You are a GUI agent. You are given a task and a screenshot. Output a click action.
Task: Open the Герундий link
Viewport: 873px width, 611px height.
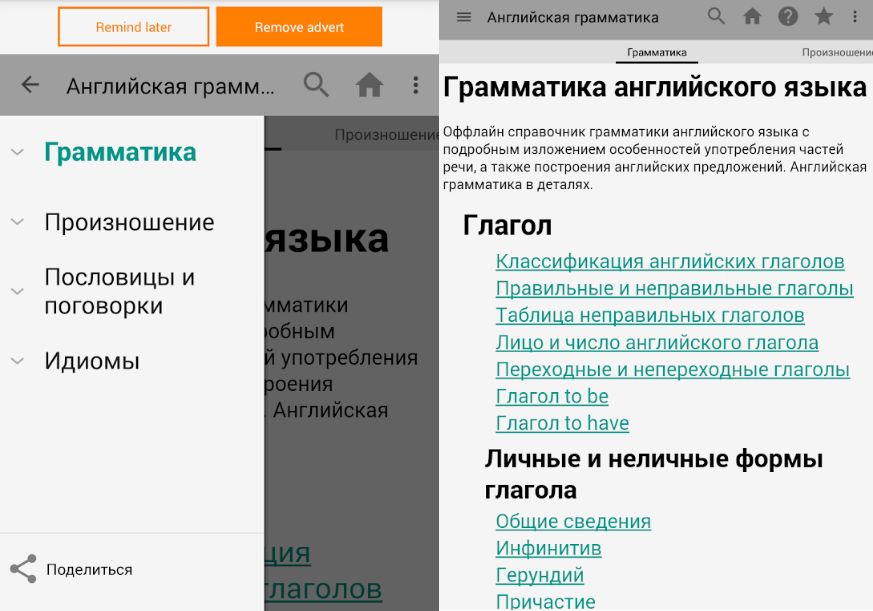coord(540,575)
